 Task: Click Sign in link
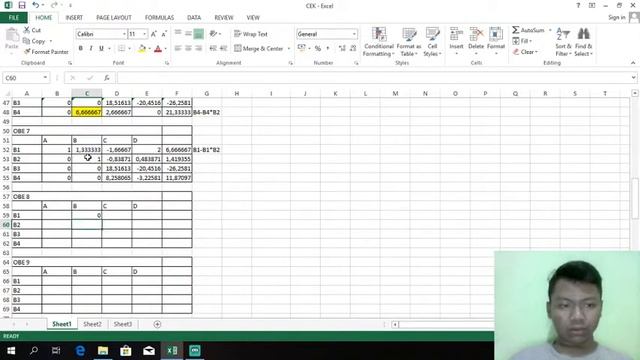[x=616, y=17]
